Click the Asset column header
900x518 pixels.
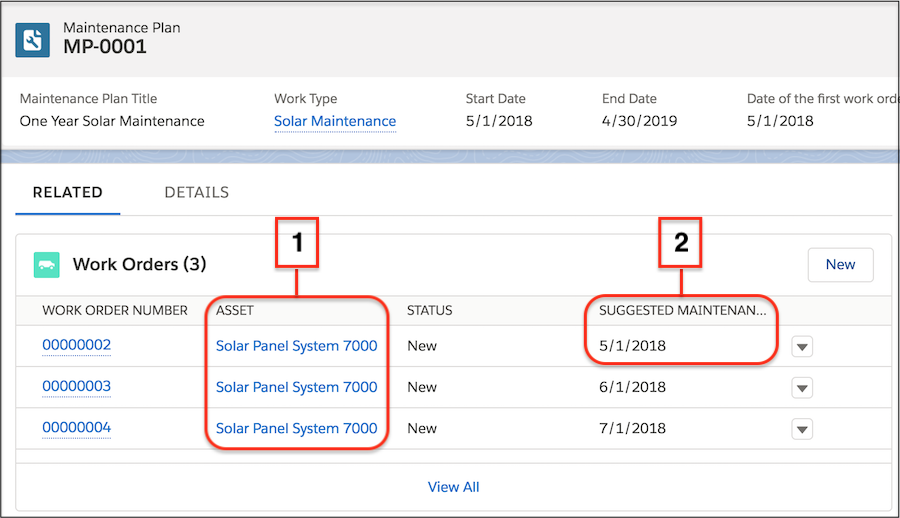click(x=235, y=311)
